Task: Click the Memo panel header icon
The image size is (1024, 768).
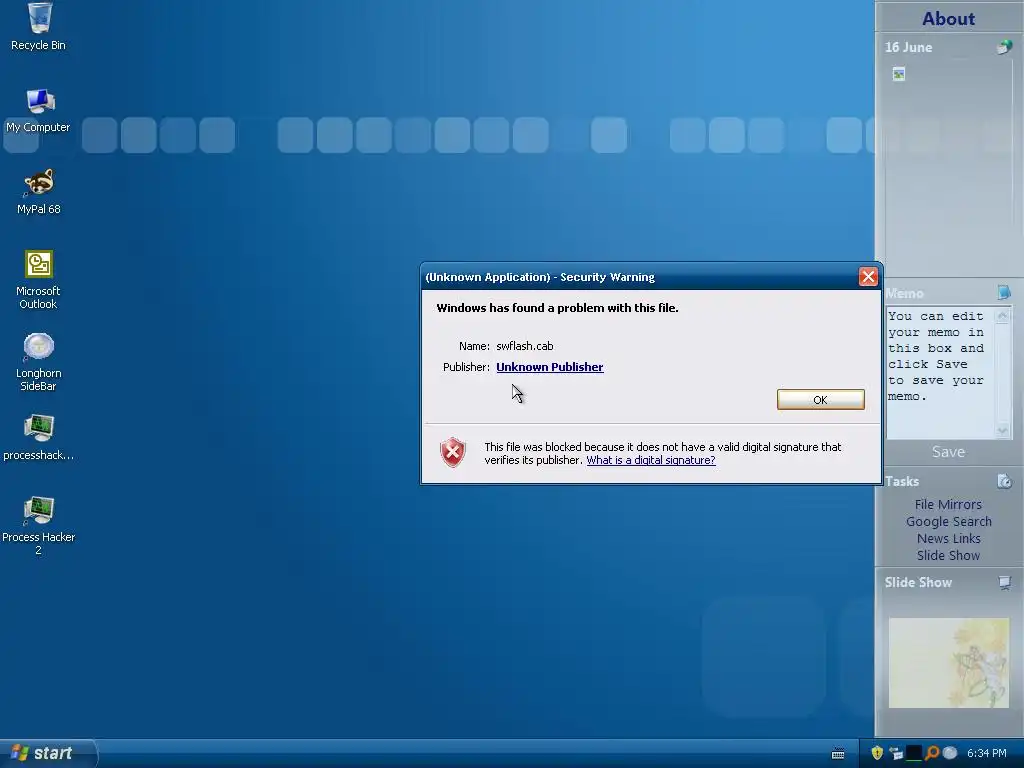Action: point(1004,293)
